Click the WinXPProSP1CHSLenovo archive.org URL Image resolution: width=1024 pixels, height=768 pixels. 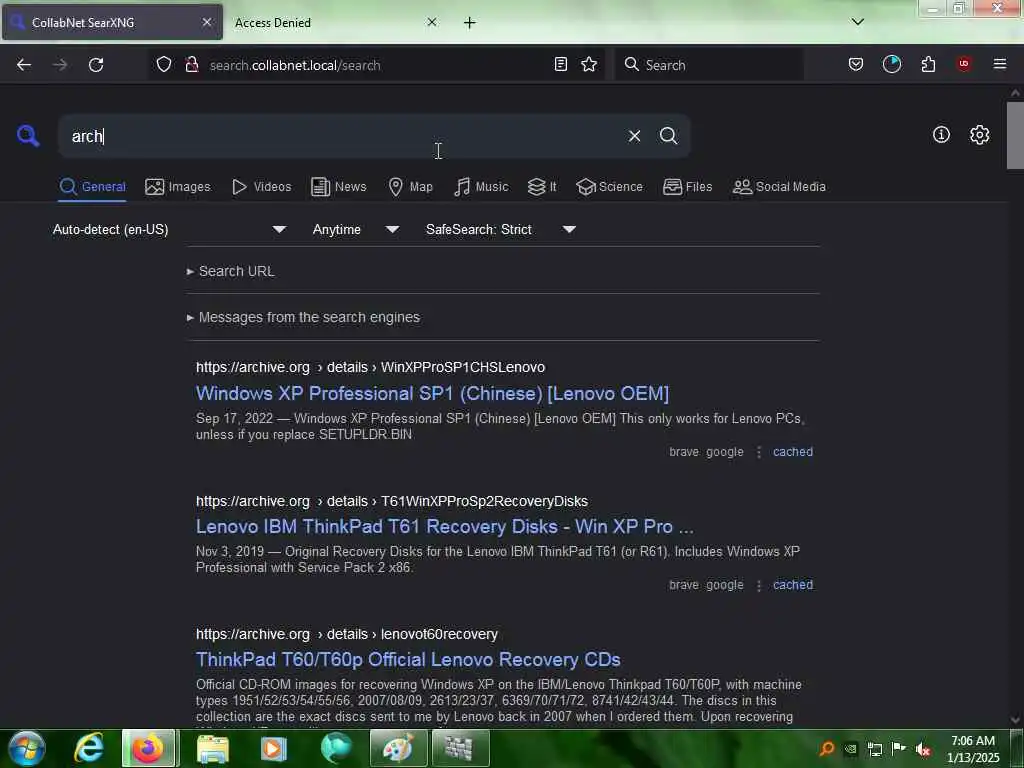[x=370, y=367]
